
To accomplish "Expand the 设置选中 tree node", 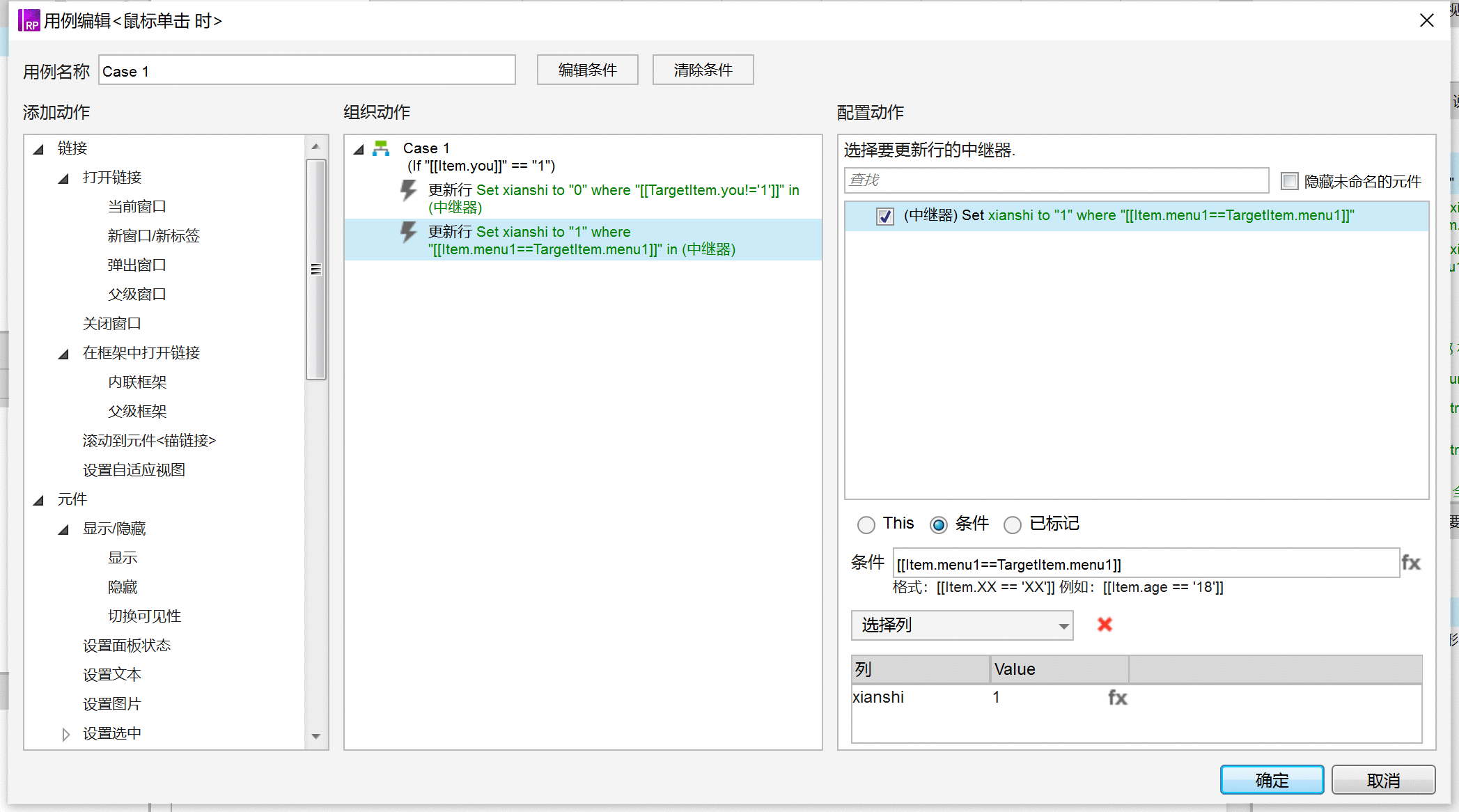I will [65, 734].
